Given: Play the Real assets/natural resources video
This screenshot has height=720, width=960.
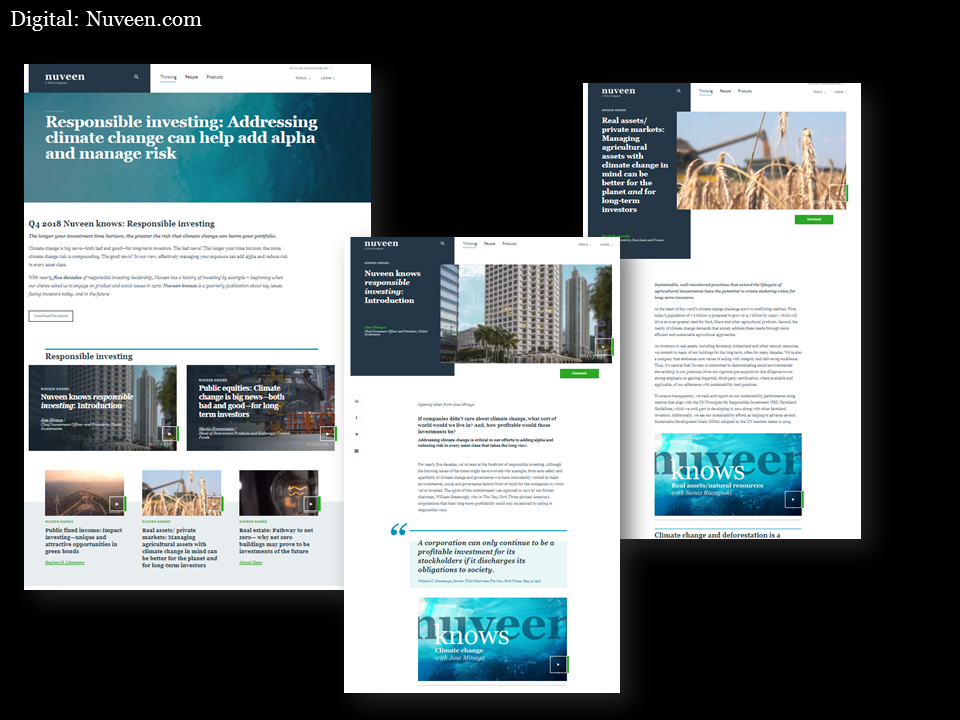Looking at the screenshot, I should (x=793, y=499).
